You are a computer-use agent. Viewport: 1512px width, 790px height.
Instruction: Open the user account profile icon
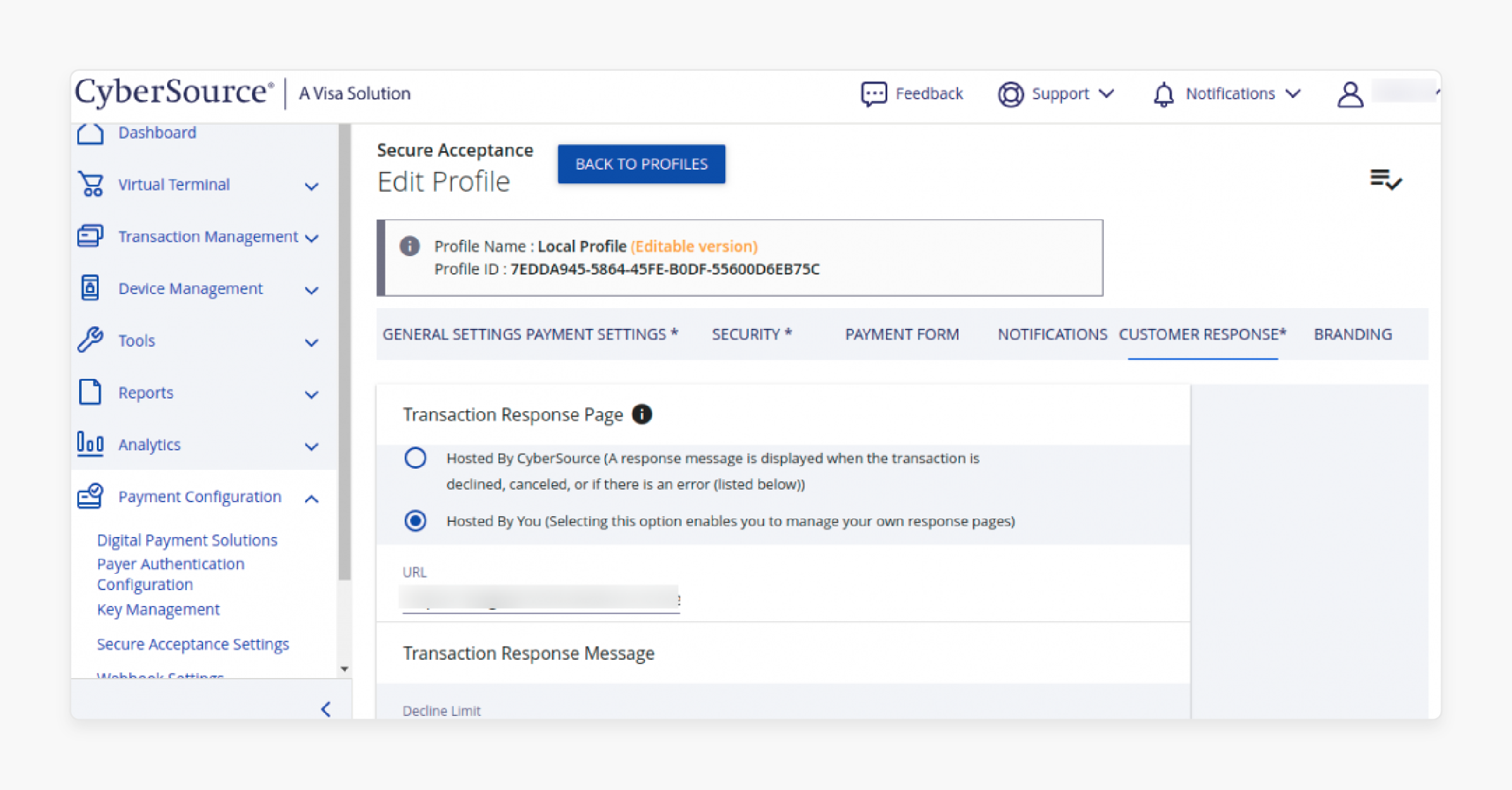click(1350, 94)
